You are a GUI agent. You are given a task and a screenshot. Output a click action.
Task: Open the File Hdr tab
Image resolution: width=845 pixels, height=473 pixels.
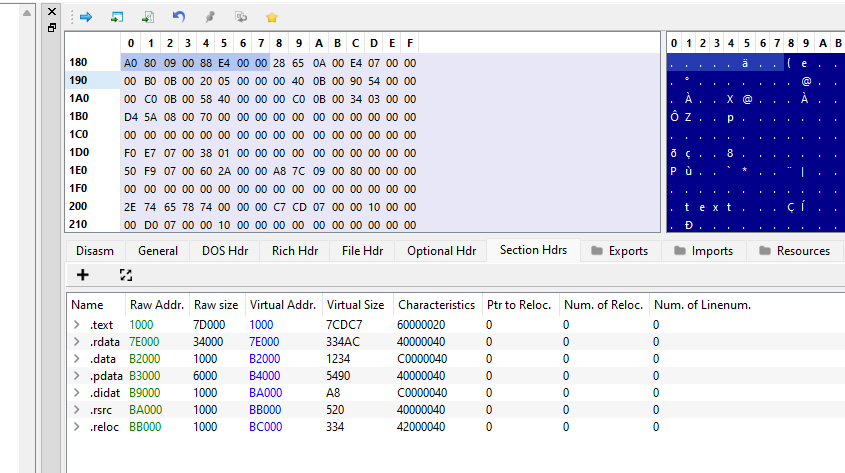pos(362,251)
